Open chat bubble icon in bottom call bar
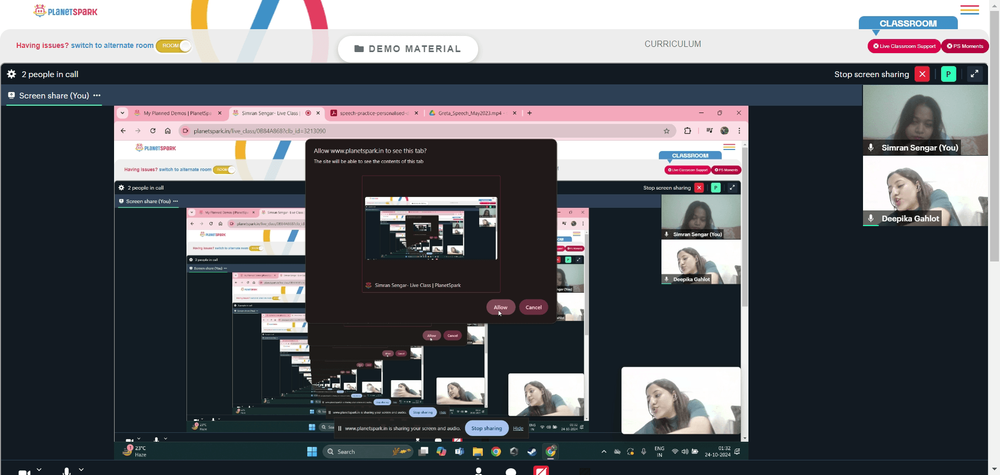 tap(510, 472)
